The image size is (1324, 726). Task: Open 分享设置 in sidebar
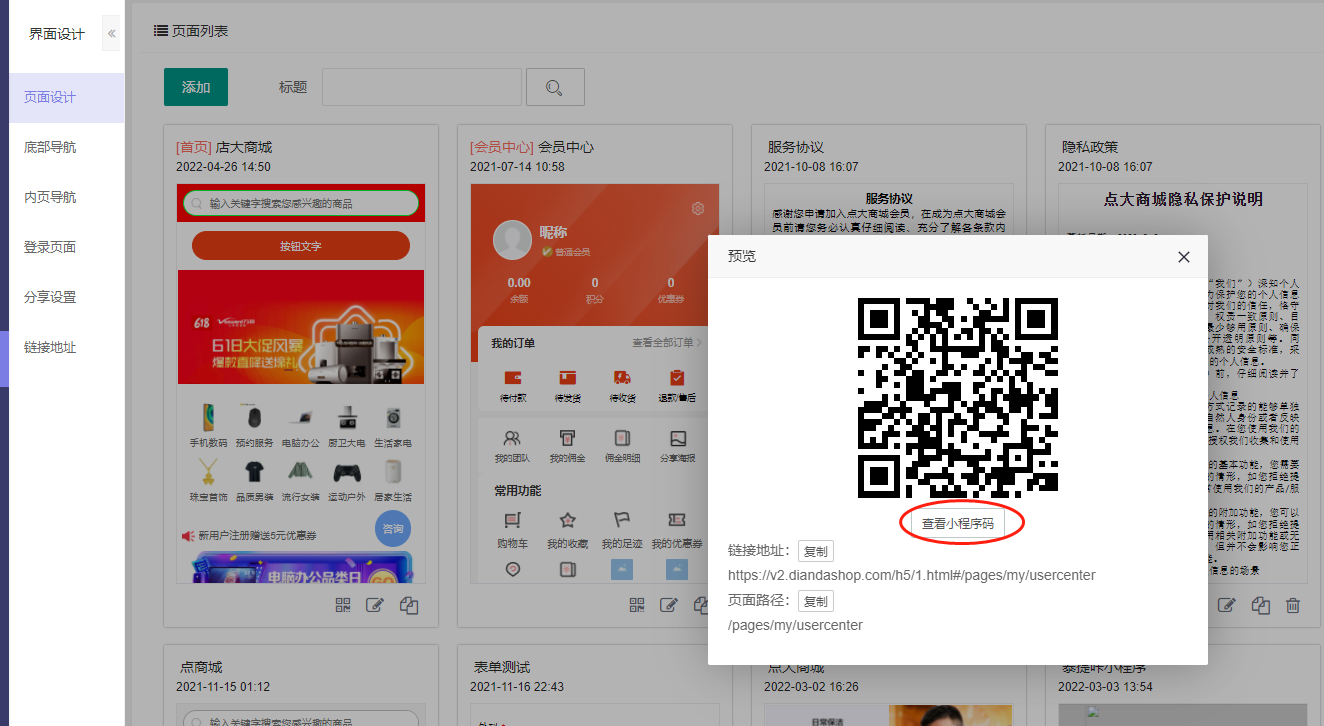(50, 297)
